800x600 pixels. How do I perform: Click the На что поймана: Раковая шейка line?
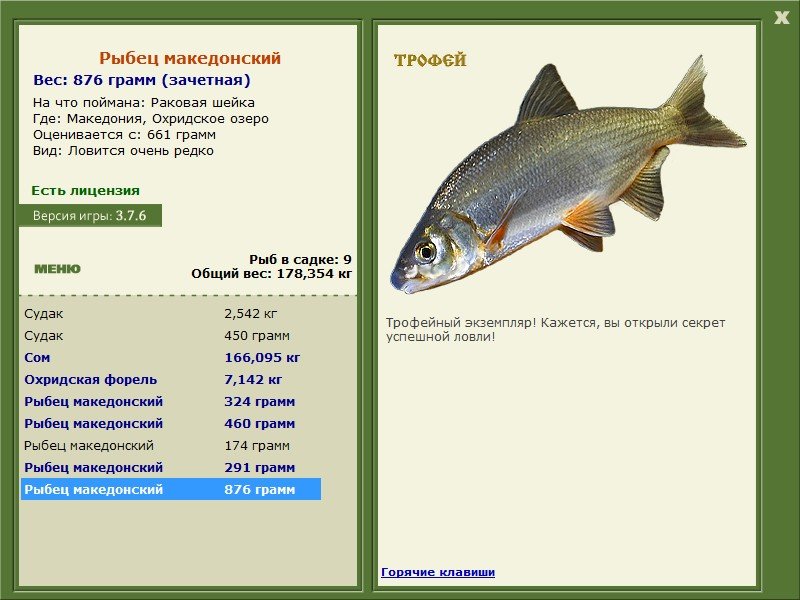tap(144, 103)
